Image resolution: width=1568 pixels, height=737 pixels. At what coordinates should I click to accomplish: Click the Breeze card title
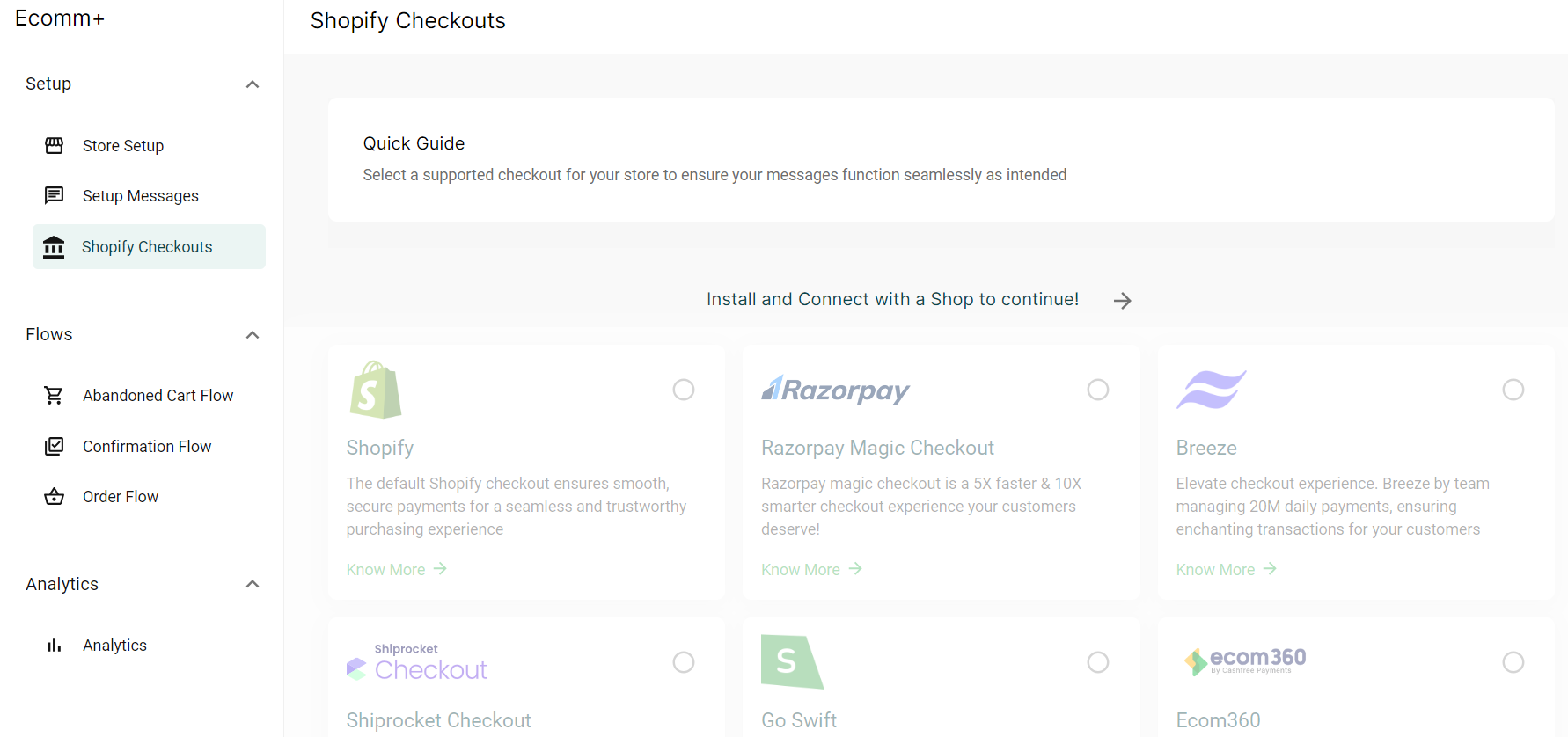[1206, 448]
